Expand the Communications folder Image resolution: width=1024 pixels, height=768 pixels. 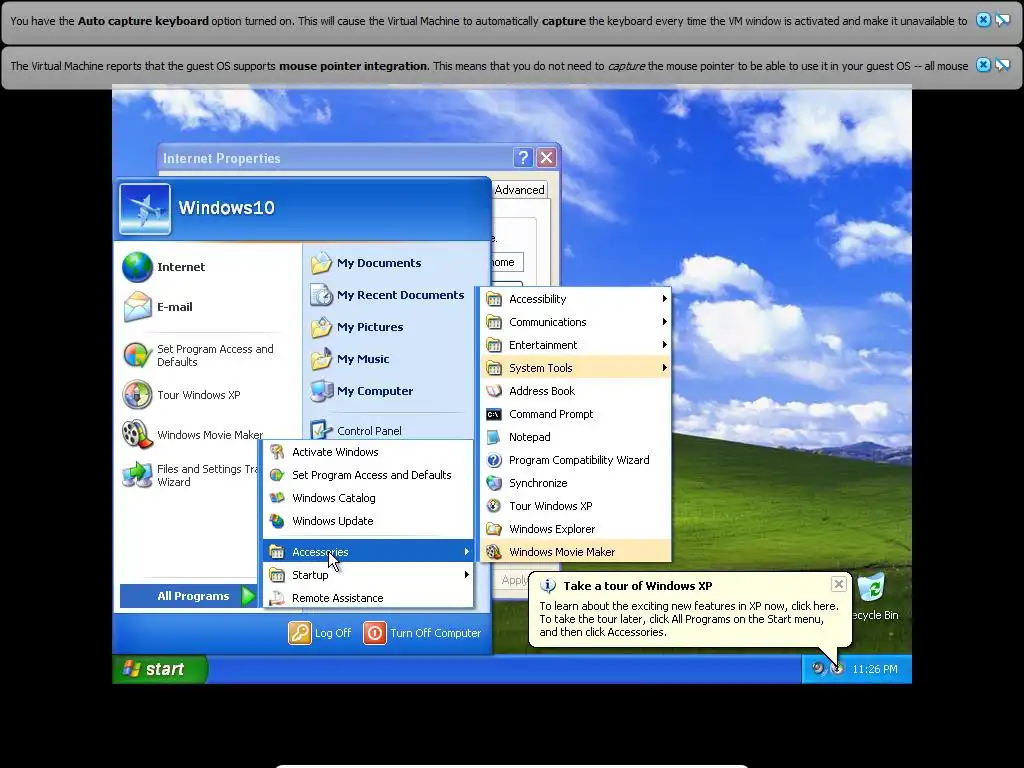point(576,322)
